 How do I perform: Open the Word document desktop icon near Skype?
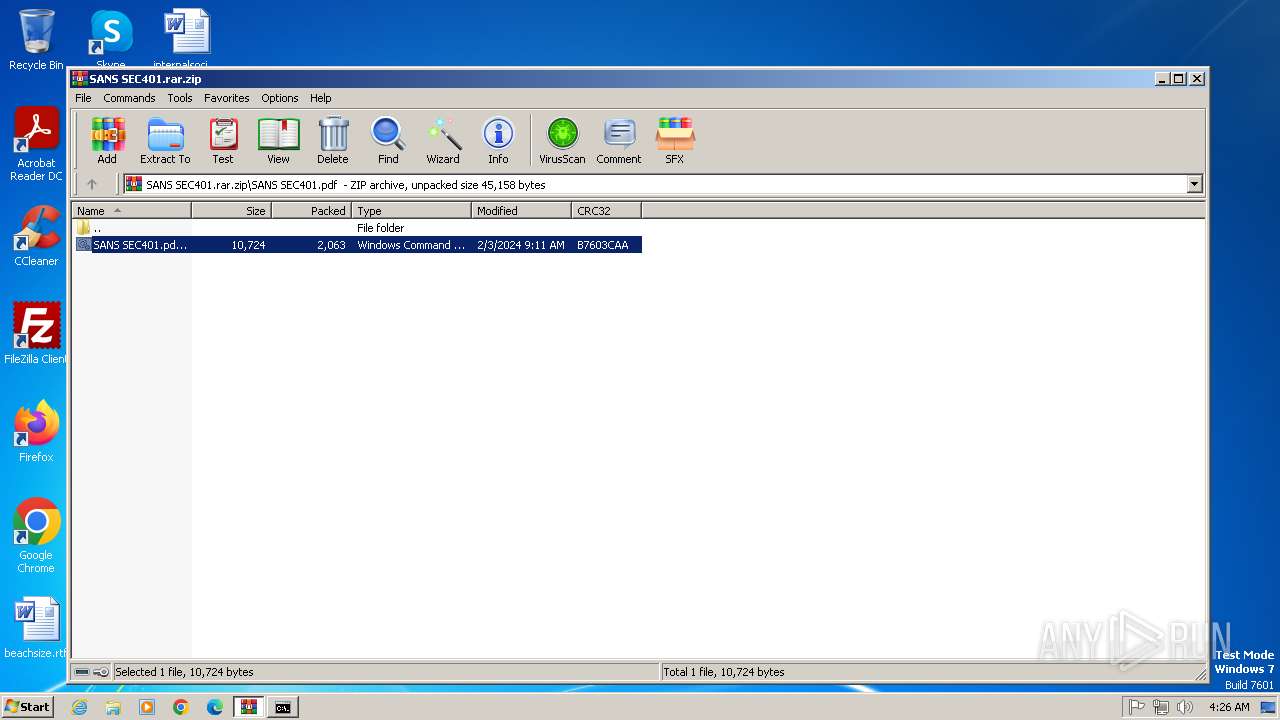coord(186,40)
